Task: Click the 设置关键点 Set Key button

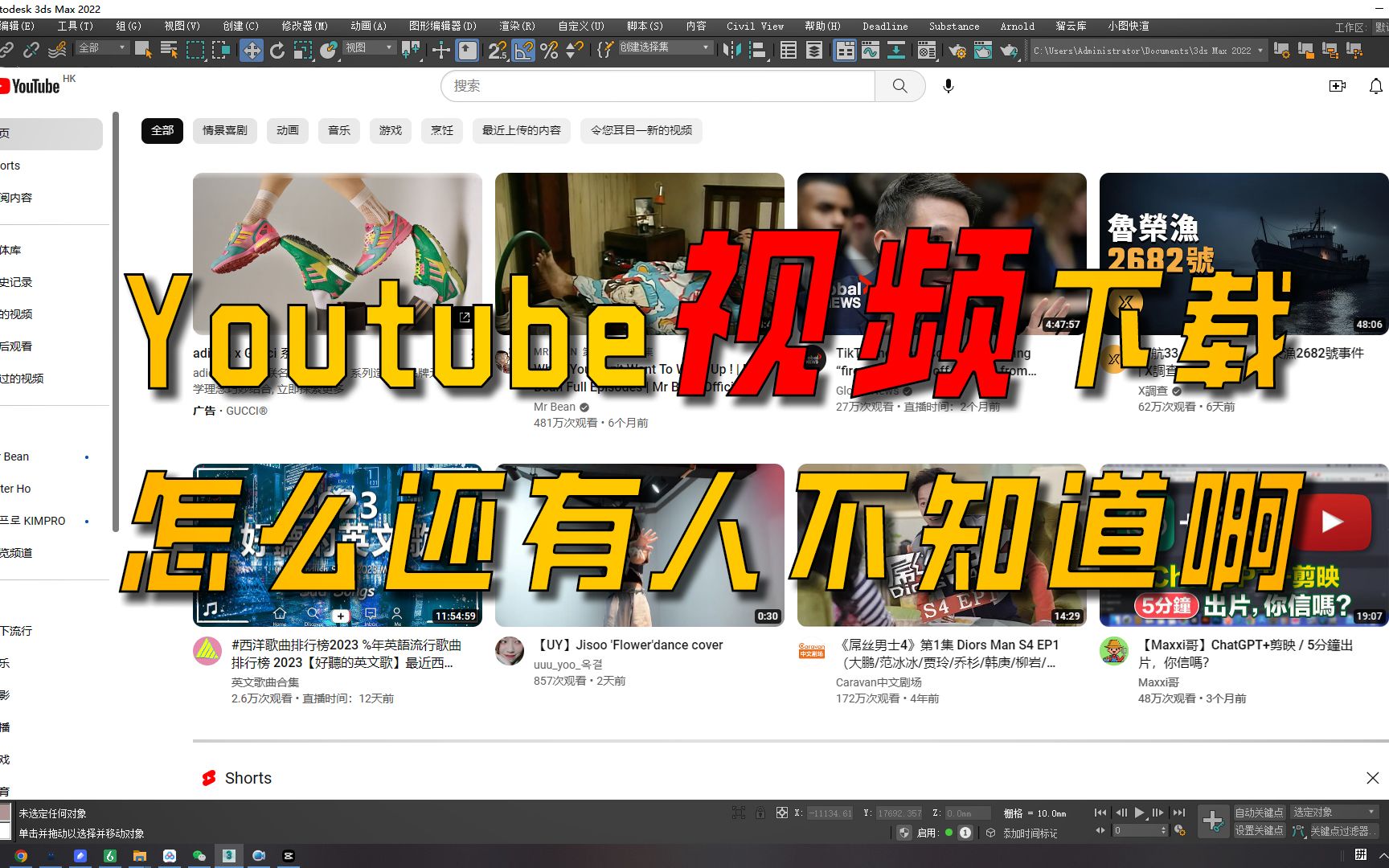Action: pos(1259,830)
